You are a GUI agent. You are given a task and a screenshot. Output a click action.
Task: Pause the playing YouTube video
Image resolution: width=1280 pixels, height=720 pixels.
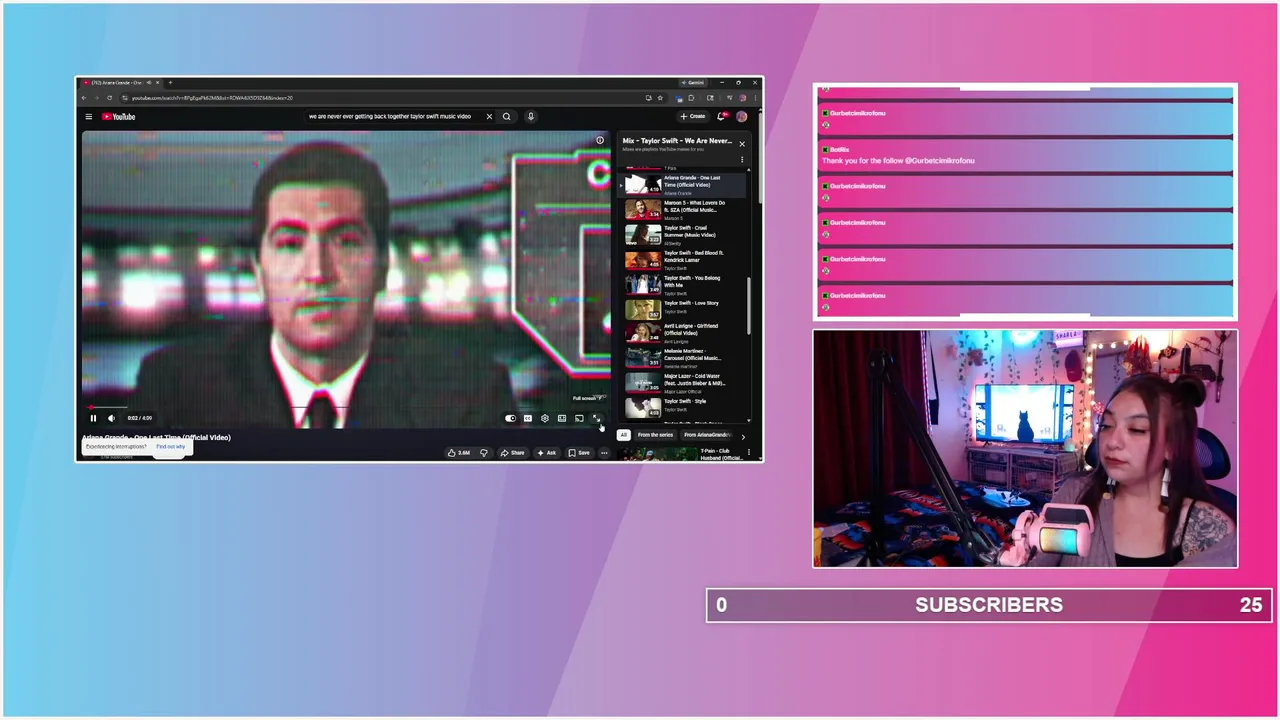point(93,418)
